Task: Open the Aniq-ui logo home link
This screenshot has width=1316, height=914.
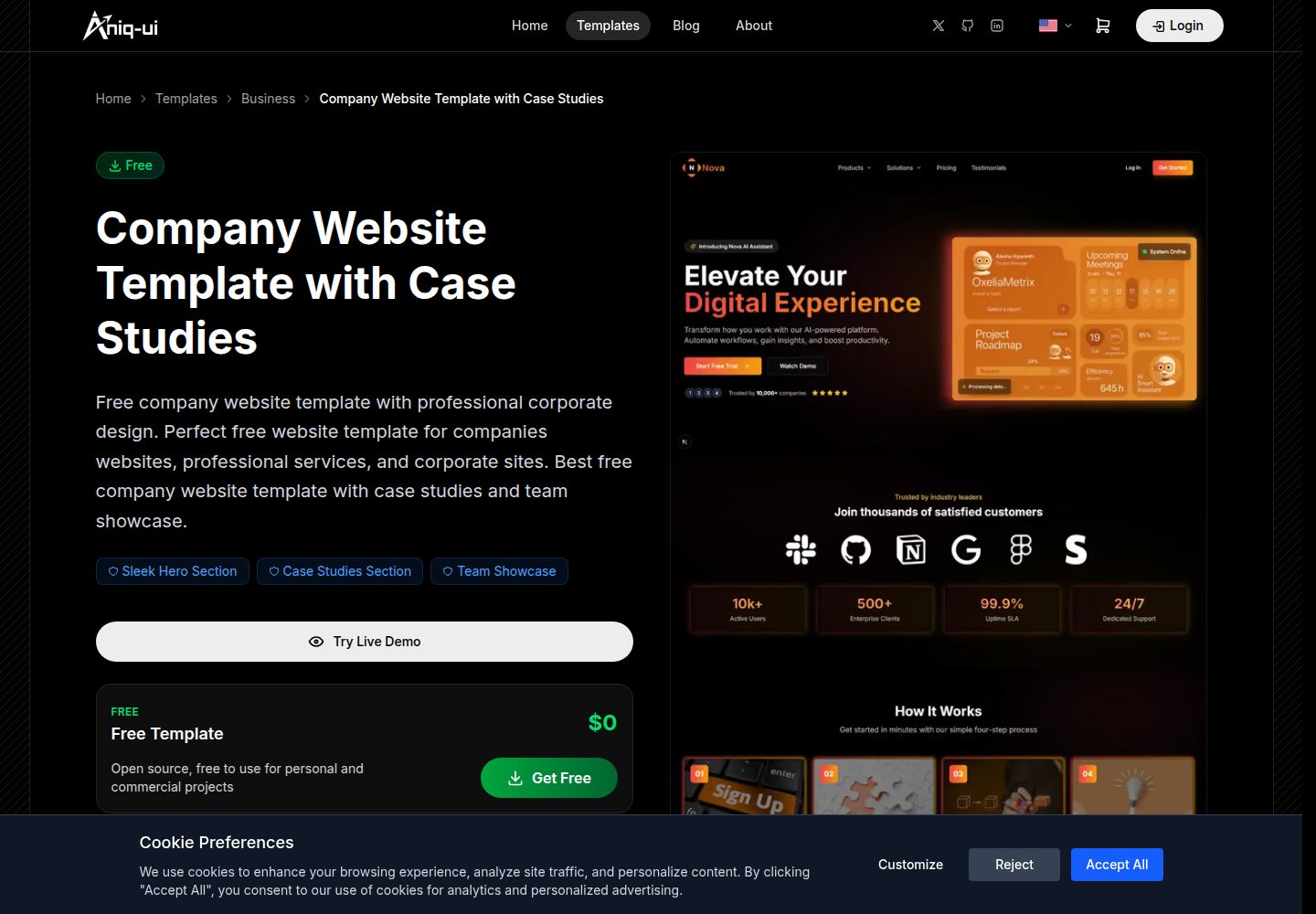Action: (121, 26)
